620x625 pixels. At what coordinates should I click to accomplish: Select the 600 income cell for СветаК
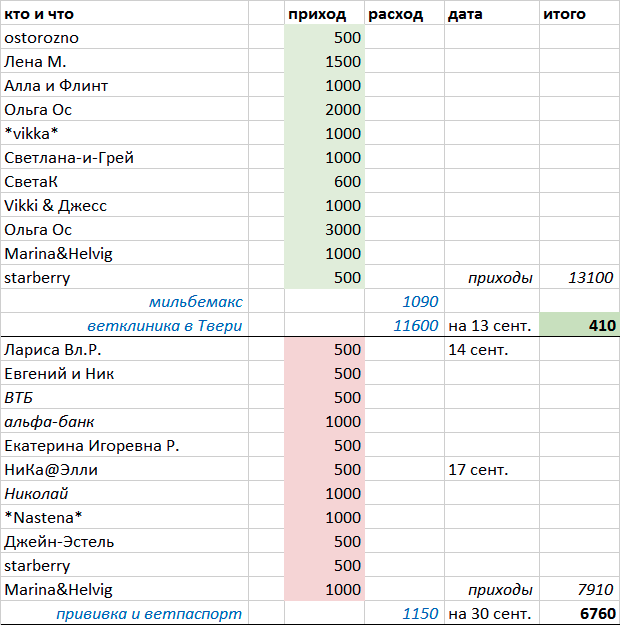(x=347, y=182)
